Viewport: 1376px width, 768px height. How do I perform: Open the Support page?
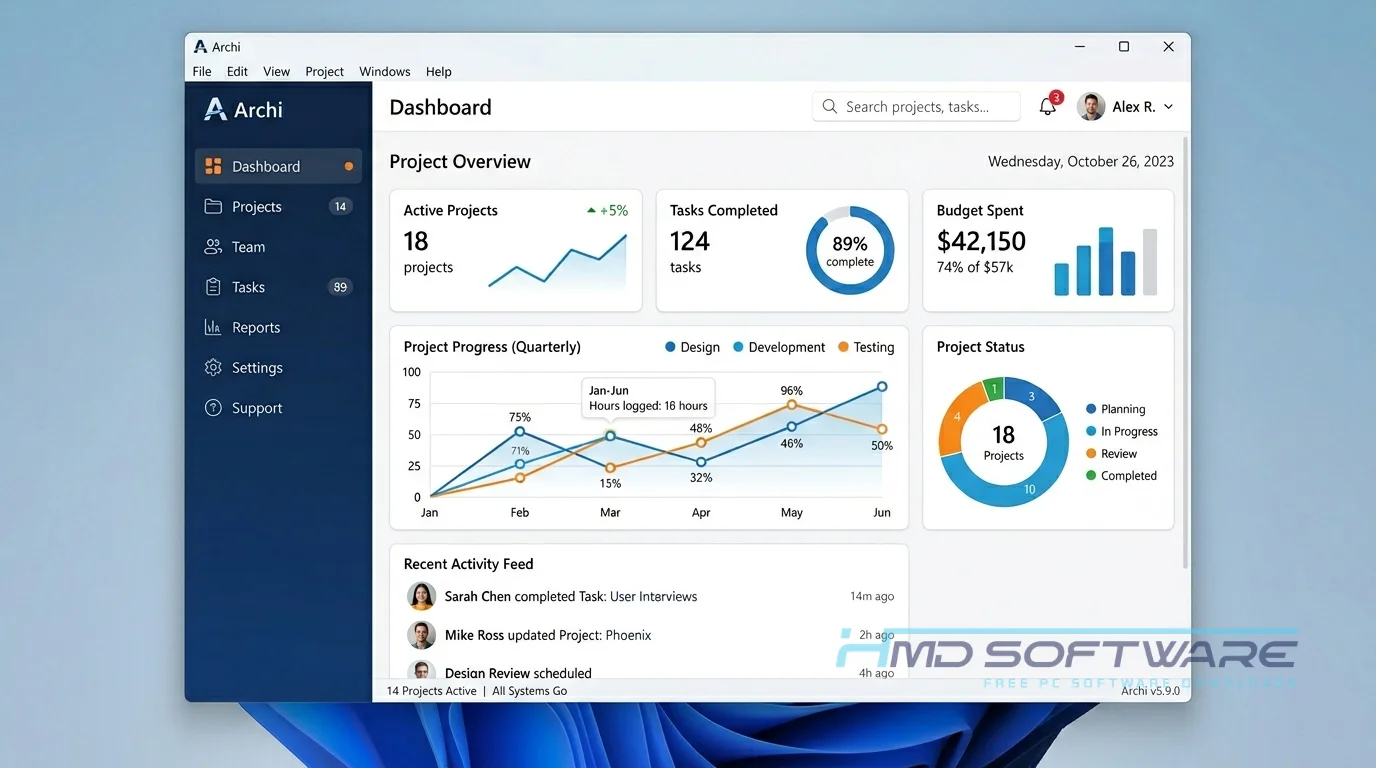click(x=278, y=408)
